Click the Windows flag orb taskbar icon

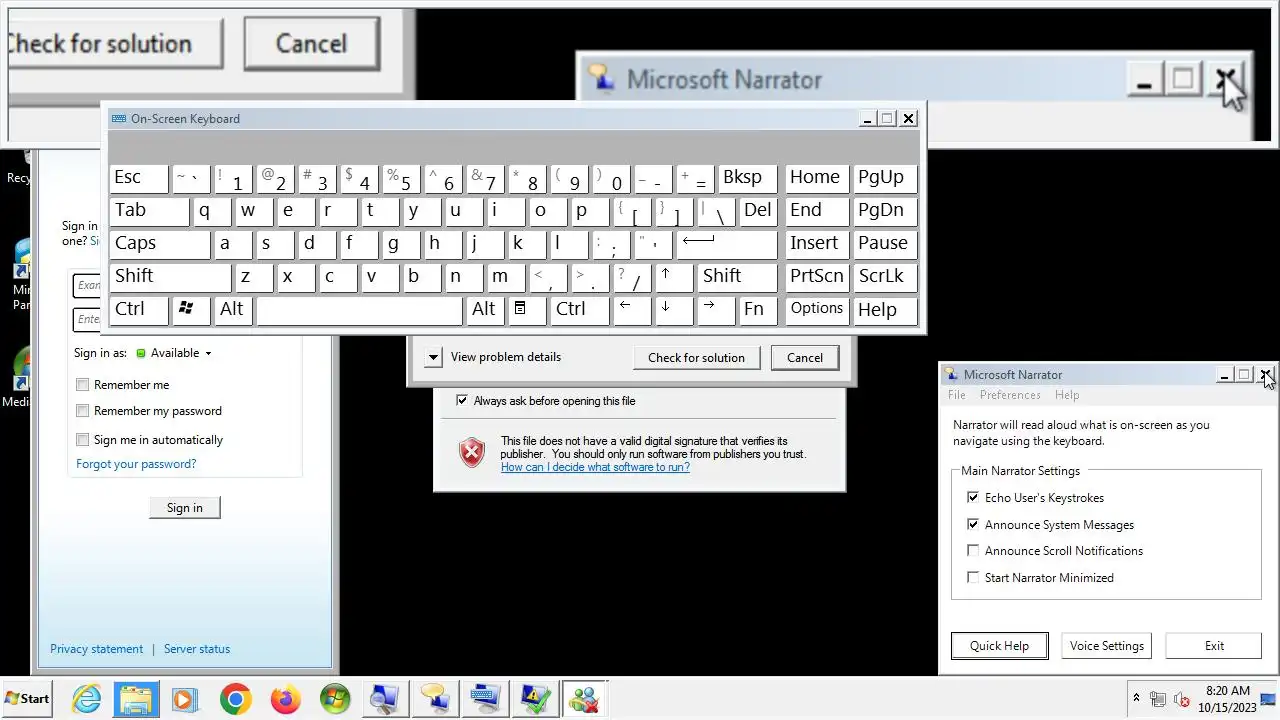click(335, 698)
